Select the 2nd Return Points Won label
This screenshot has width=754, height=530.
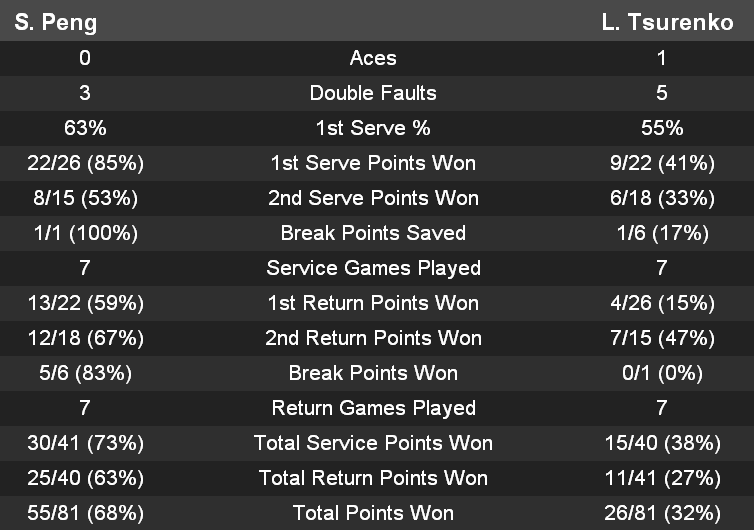(373, 338)
